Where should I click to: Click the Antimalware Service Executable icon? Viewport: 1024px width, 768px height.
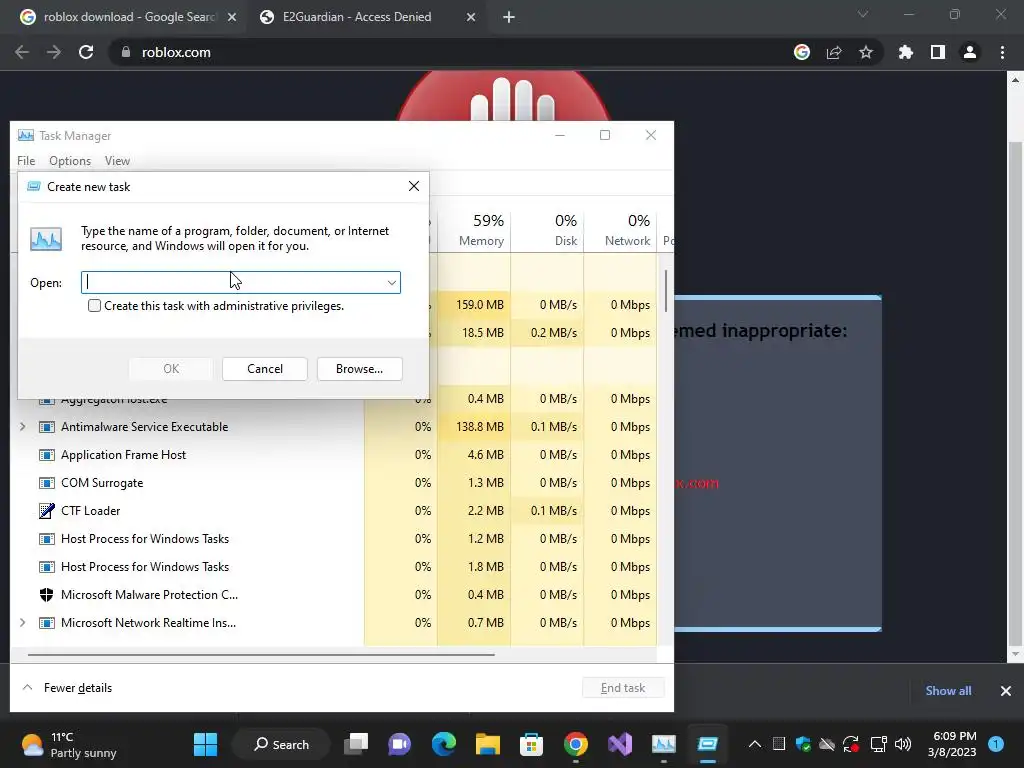pos(46,426)
